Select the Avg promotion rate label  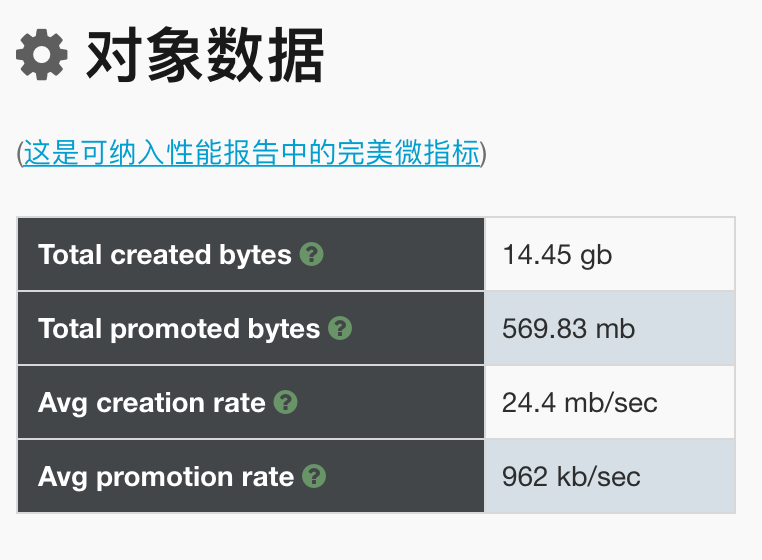(x=166, y=476)
